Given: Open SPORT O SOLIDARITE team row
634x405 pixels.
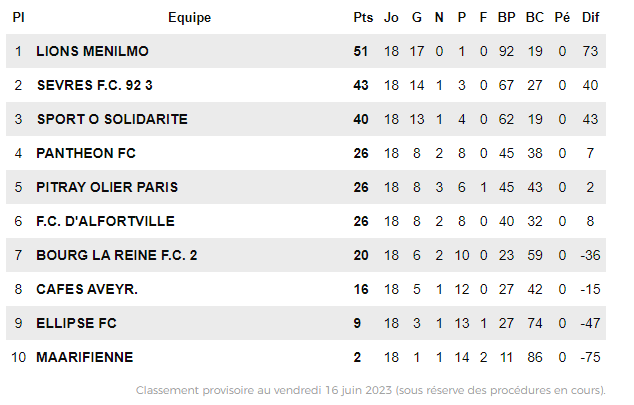Looking at the screenshot, I should point(111,119).
